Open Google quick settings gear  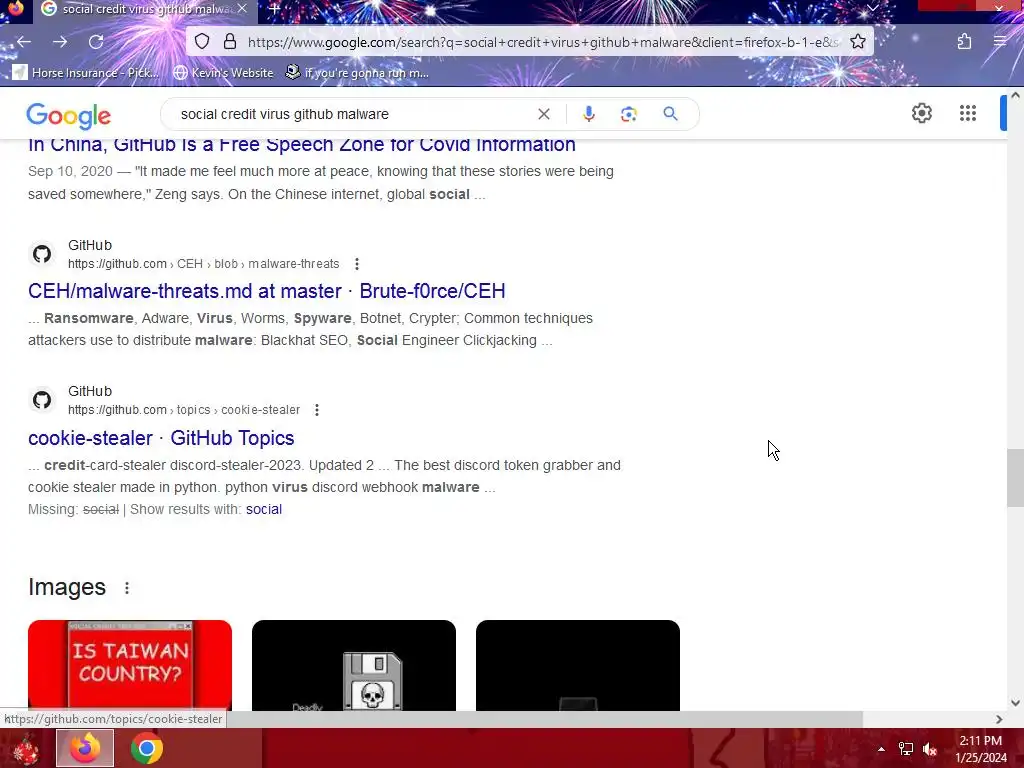click(x=921, y=114)
